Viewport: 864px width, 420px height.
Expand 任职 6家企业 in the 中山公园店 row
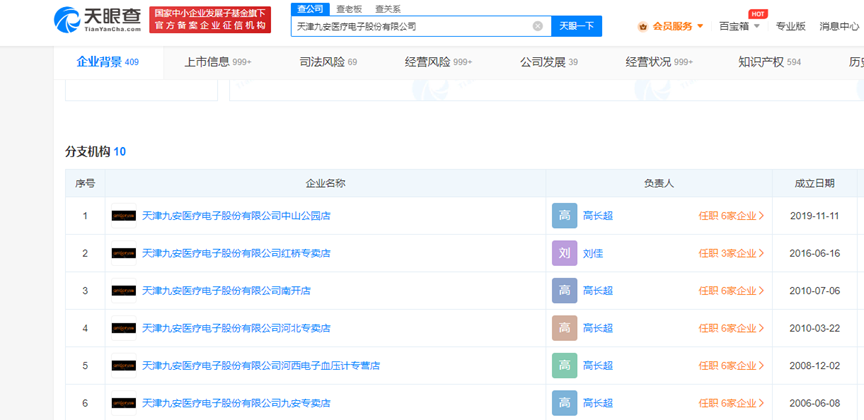pyautogui.click(x=731, y=216)
